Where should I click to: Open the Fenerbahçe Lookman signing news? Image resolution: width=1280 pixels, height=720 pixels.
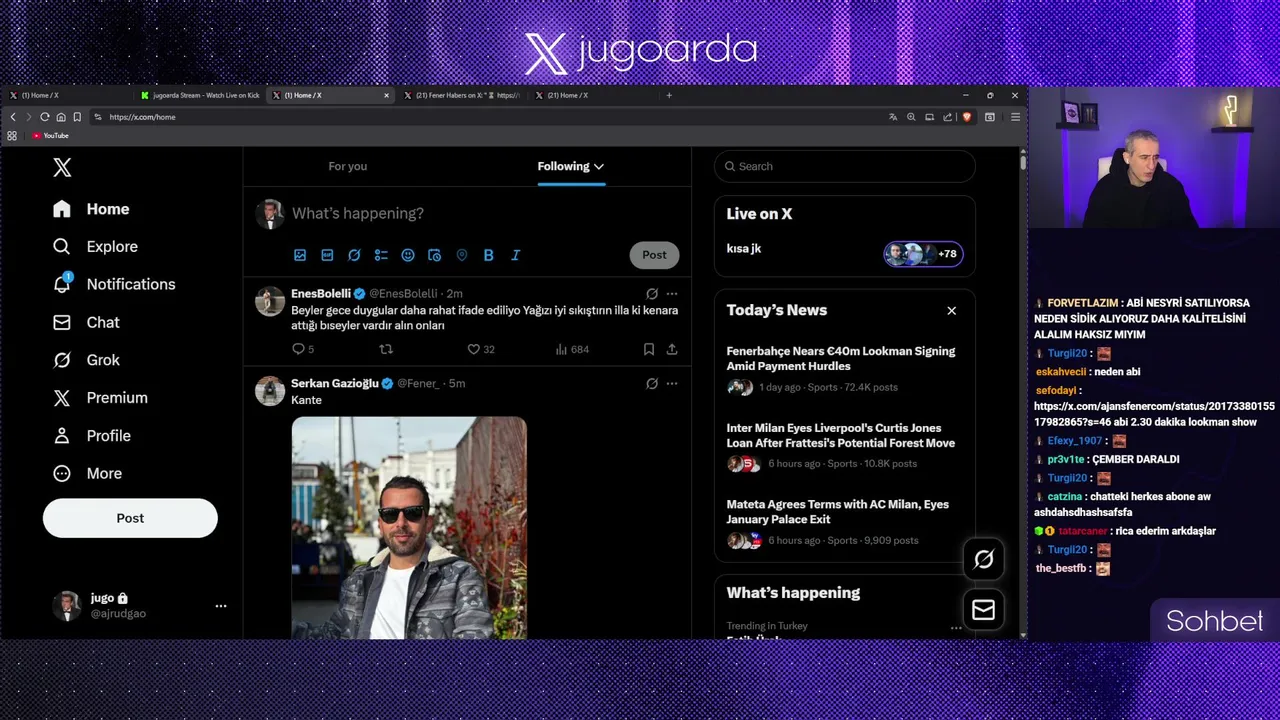click(845, 369)
